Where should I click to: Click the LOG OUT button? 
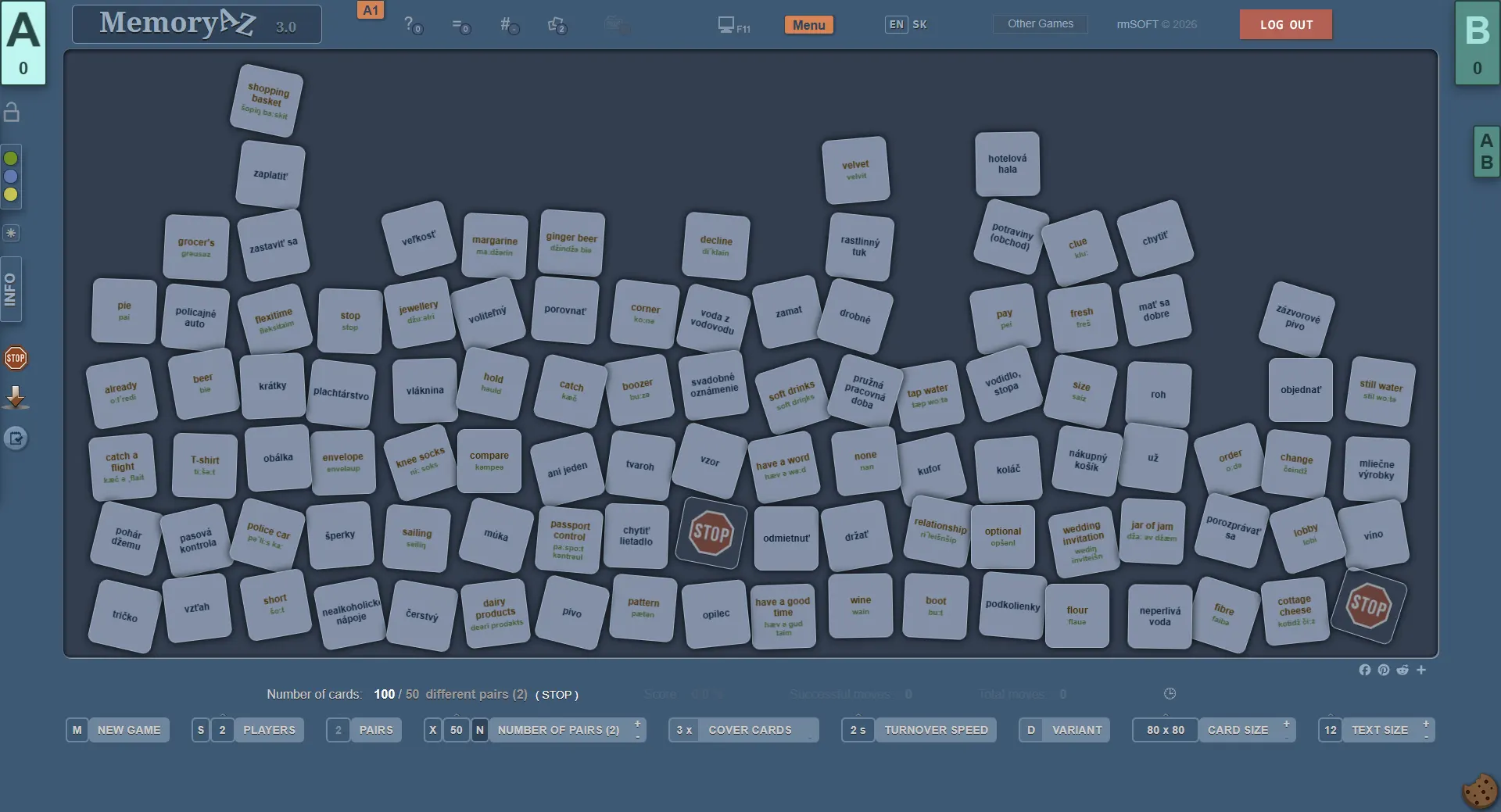pos(1285,24)
